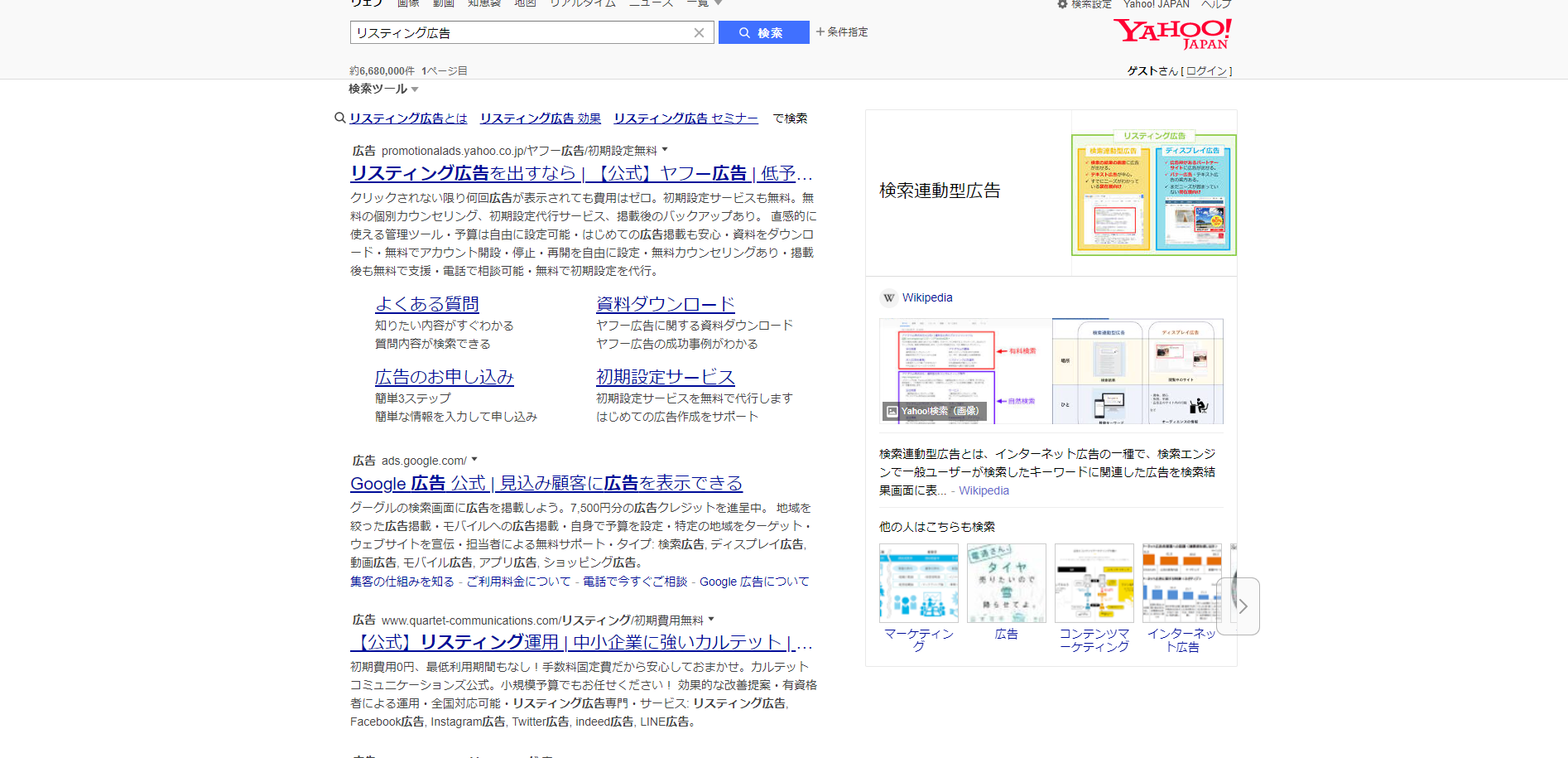
Task: Open the second panel thumbnail with device table
Action: (1138, 371)
